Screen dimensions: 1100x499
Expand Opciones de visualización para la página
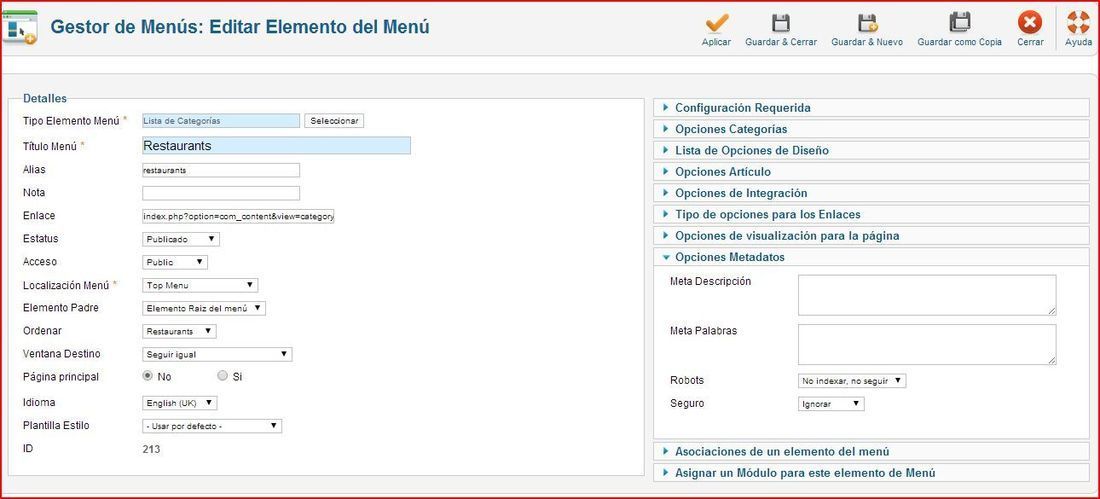pyautogui.click(x=871, y=236)
